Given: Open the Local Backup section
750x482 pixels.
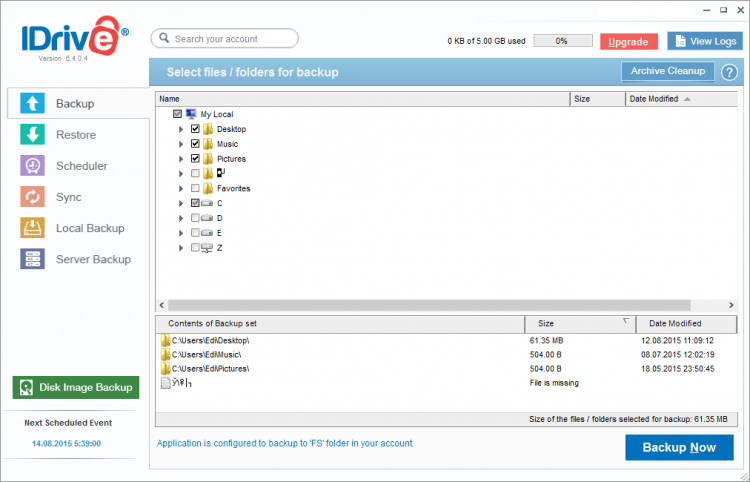Looking at the screenshot, I should [x=78, y=228].
